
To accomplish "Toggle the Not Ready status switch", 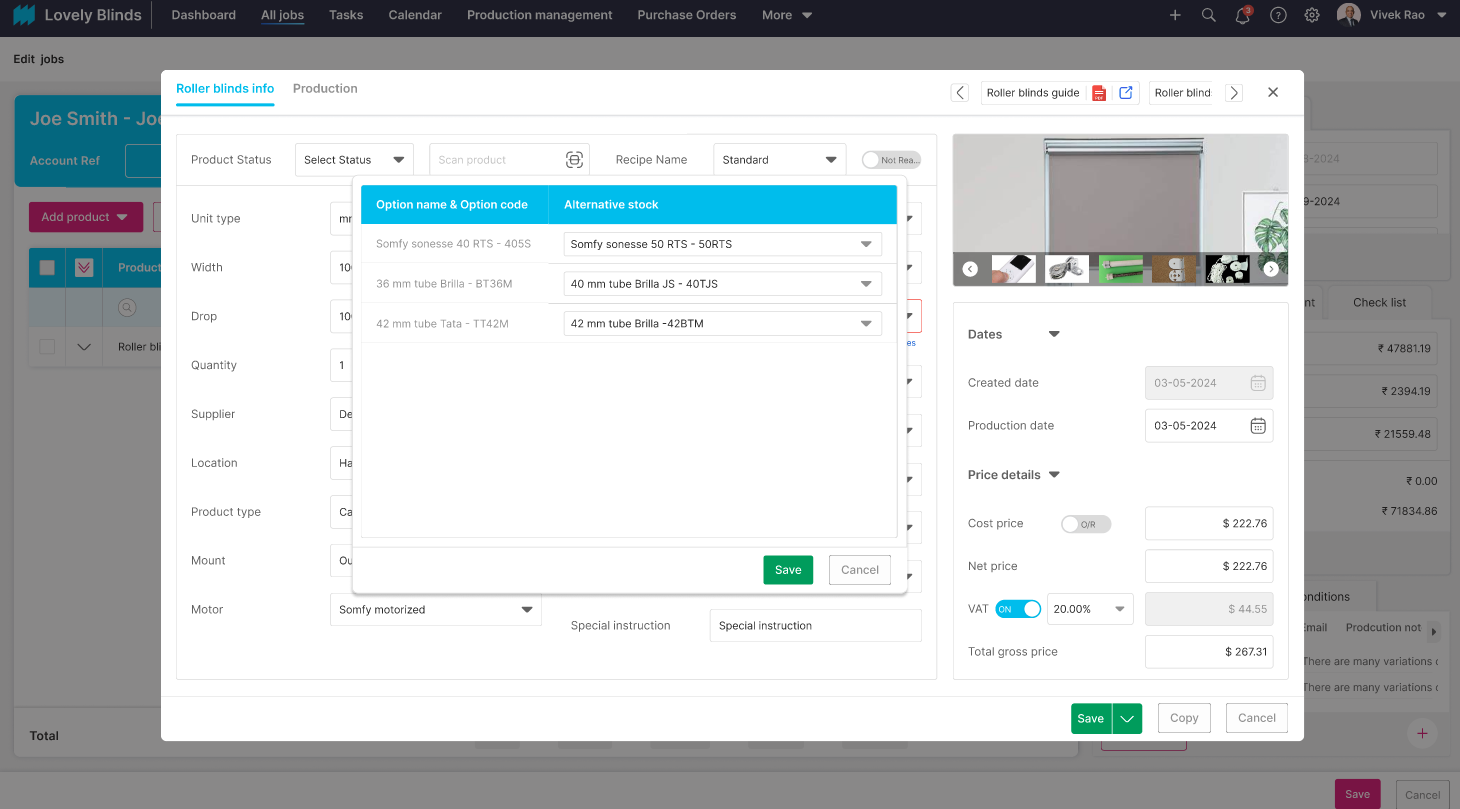I will [x=890, y=160].
